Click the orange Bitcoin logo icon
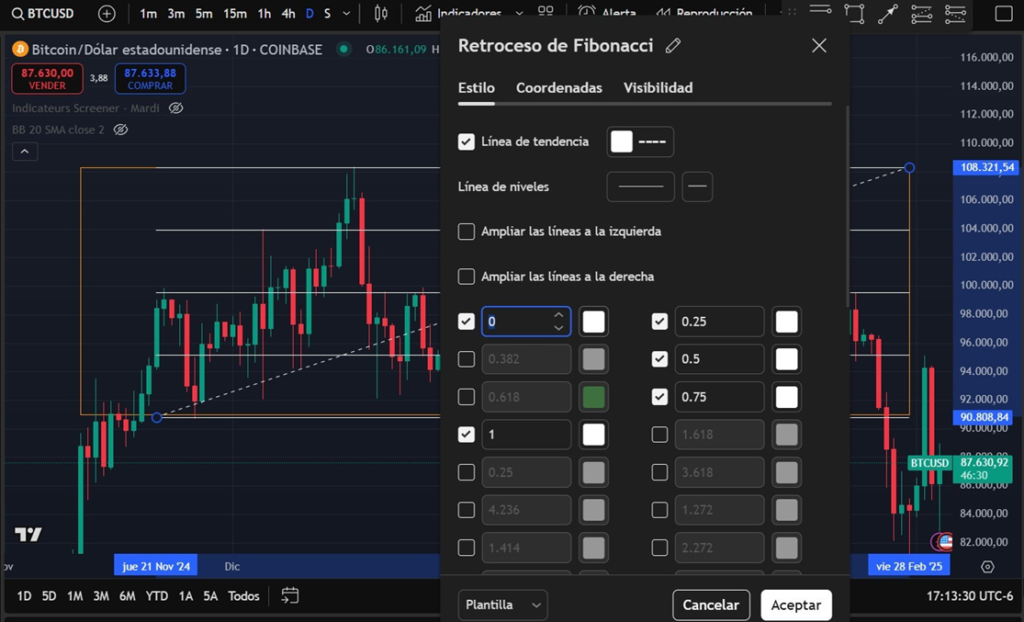 click(x=20, y=49)
